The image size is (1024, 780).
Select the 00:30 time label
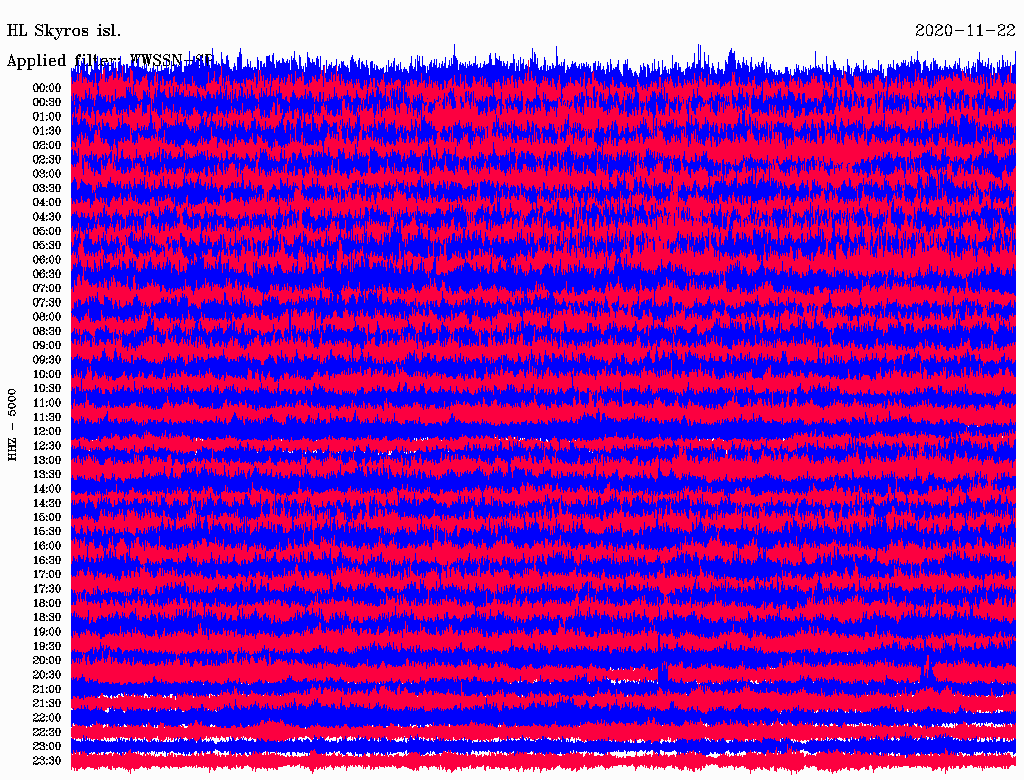coord(47,103)
